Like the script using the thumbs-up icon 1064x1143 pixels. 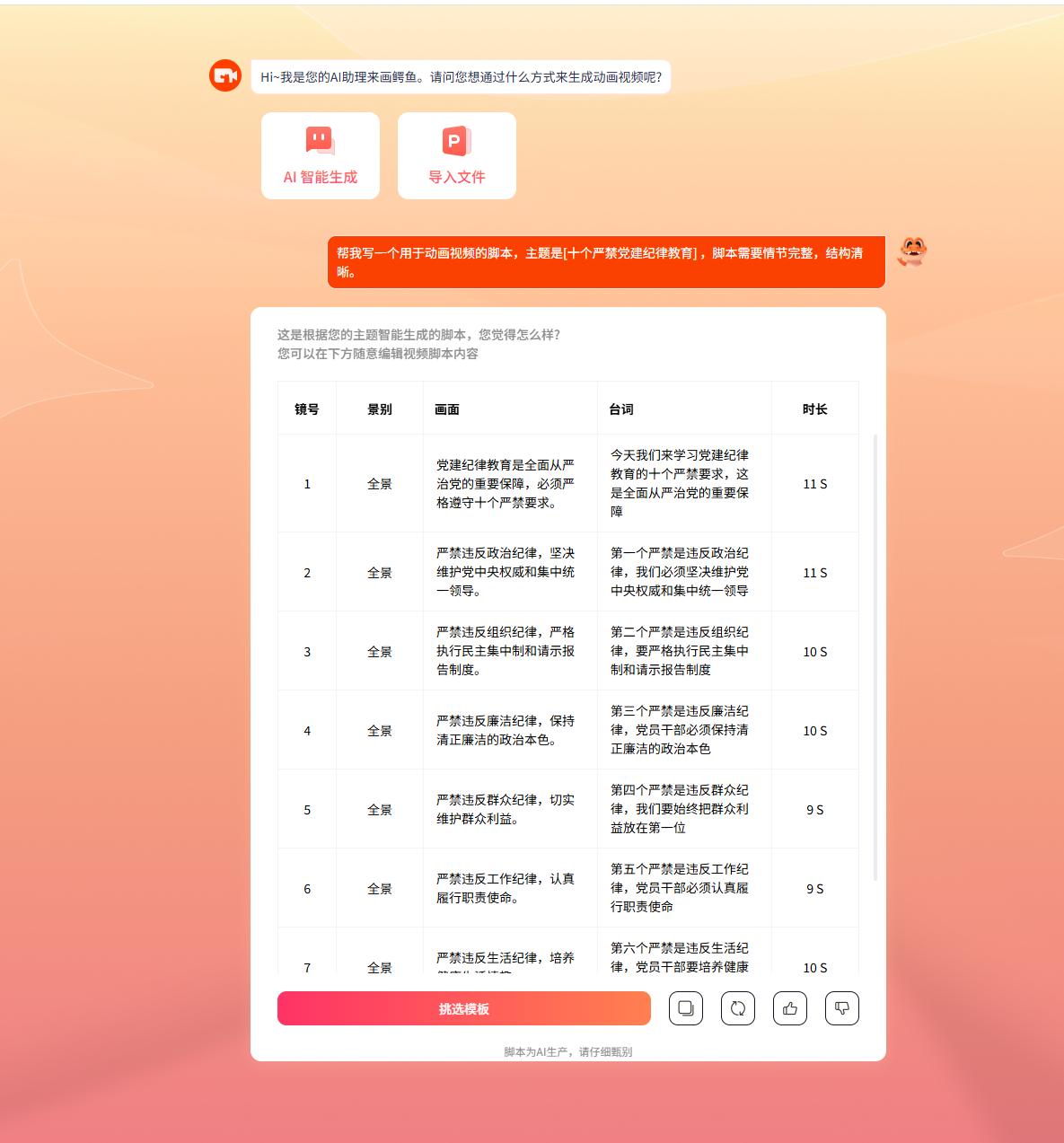pyautogui.click(x=789, y=1007)
